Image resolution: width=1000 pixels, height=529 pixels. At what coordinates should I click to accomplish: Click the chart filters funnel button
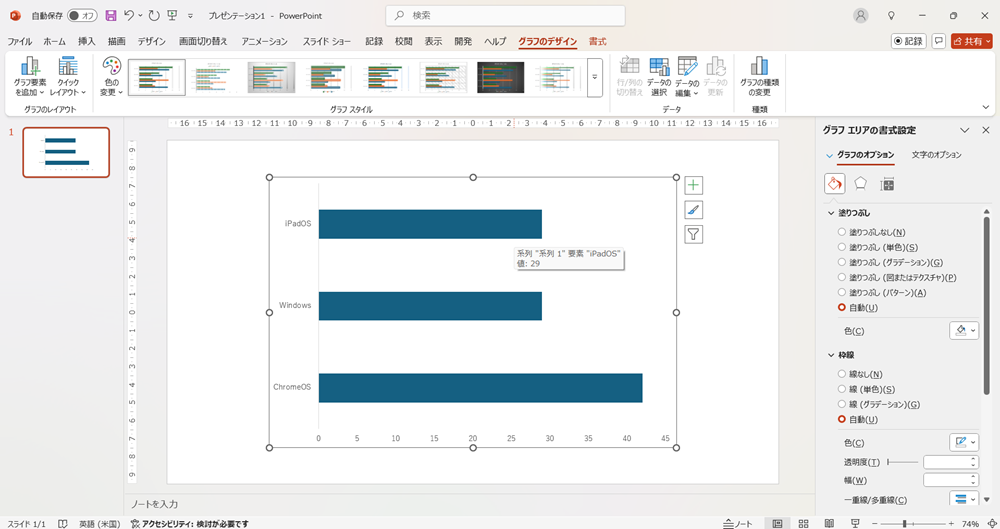693,234
